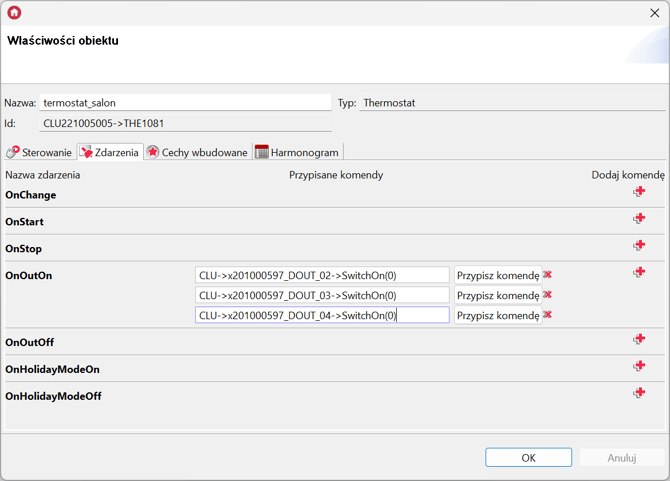670x481 pixels.
Task: Switch to the Sterowanie tab
Action: (39, 152)
